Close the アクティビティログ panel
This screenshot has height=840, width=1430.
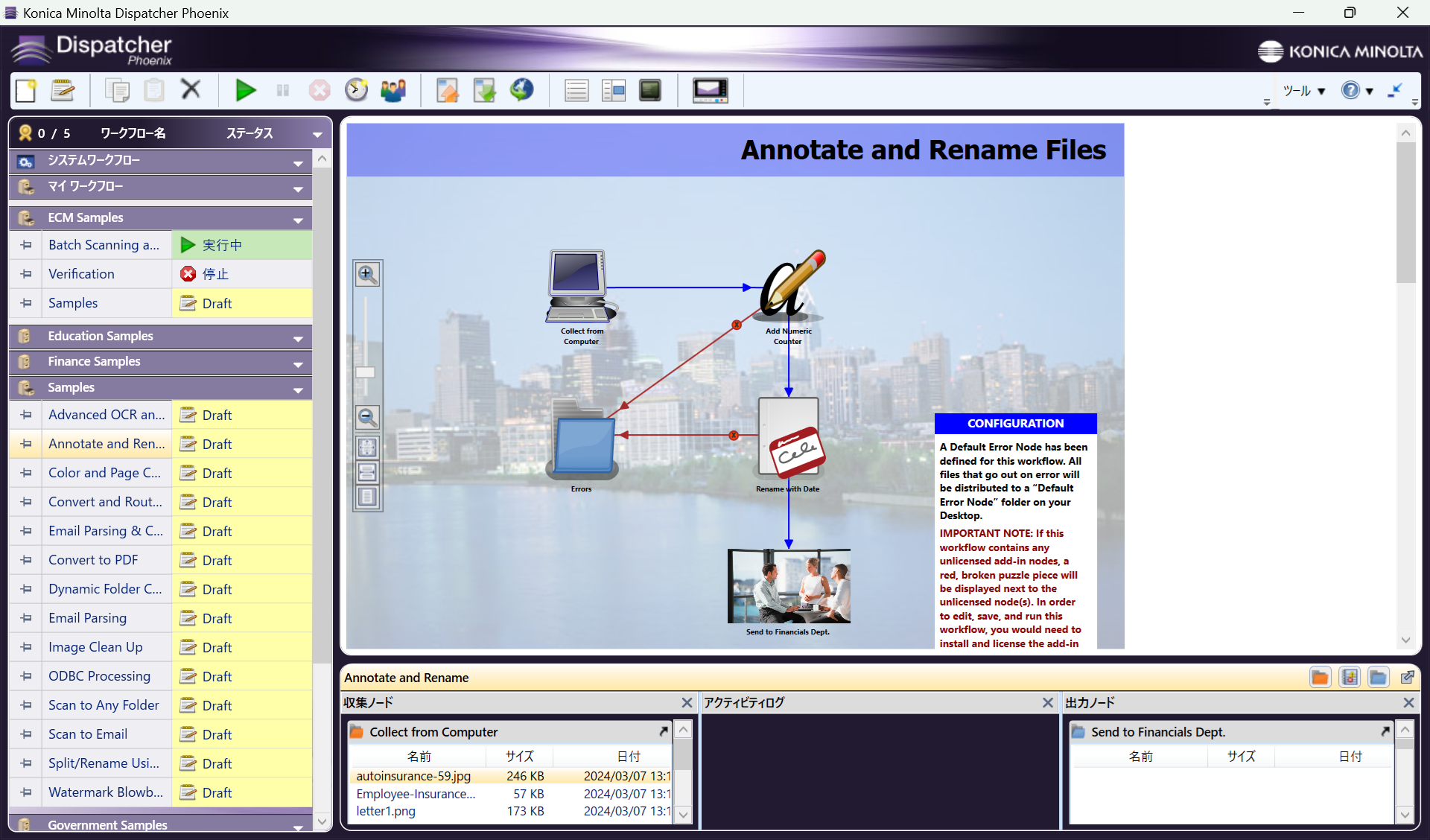pos(1047,702)
